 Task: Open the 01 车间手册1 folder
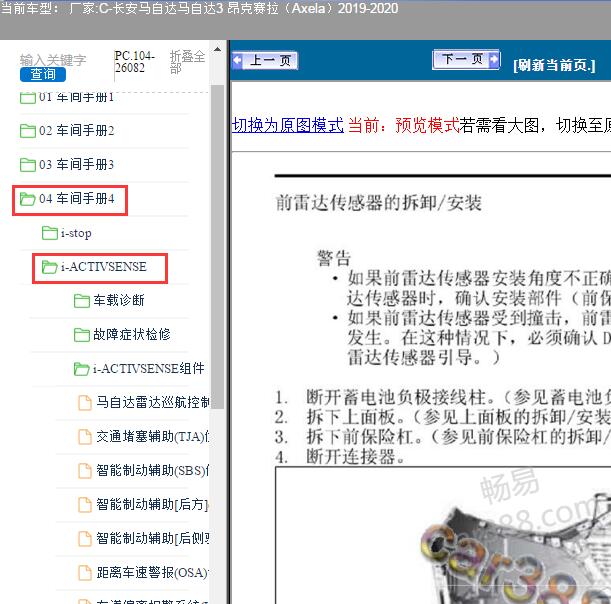(x=67, y=97)
